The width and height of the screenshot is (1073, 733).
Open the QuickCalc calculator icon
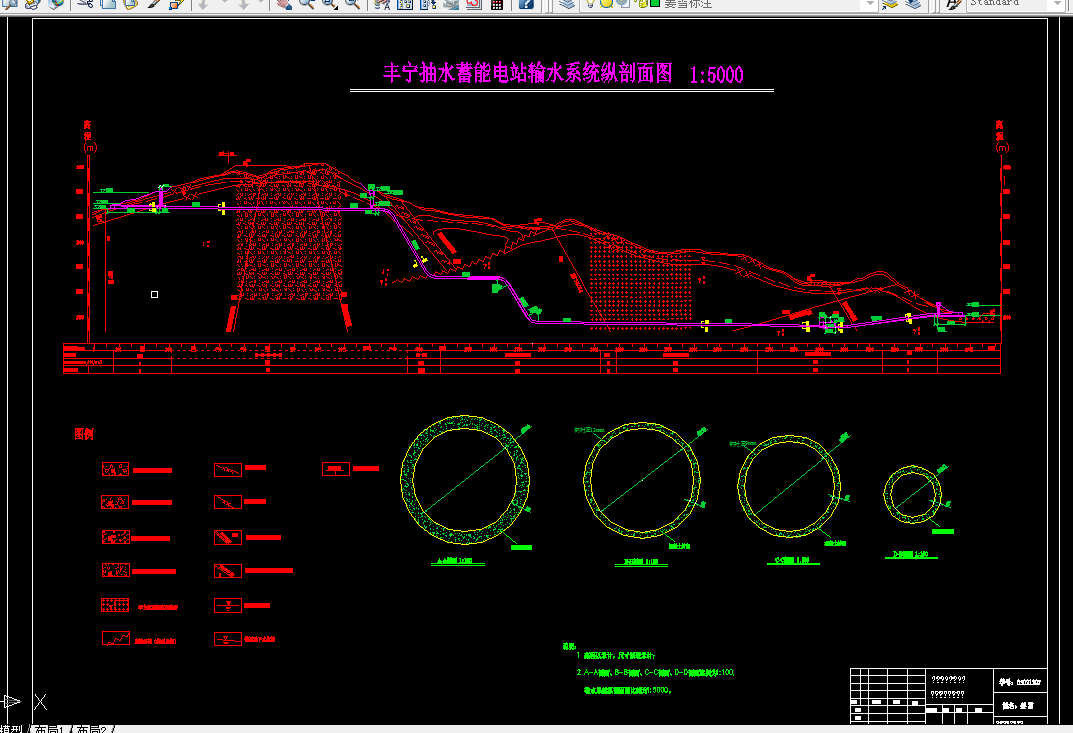coord(497,3)
